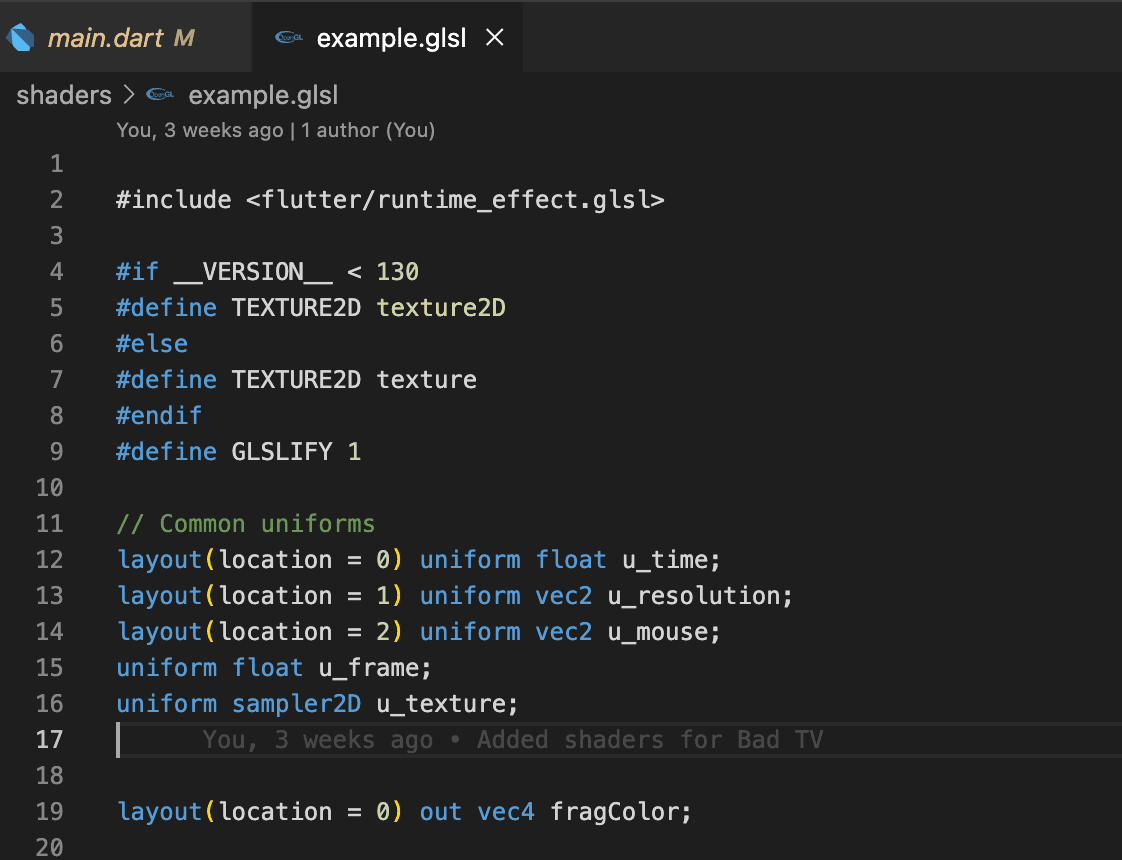Viewport: 1122px width, 860px height.
Task: Open the '1 author (You)' CodeLens link
Action: point(368,130)
